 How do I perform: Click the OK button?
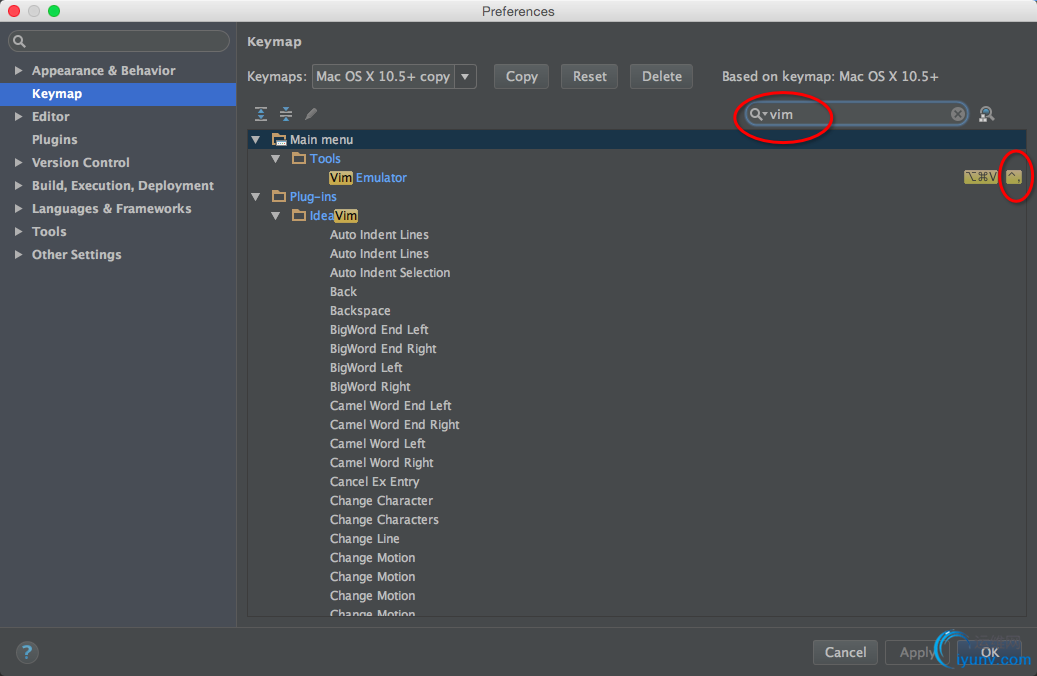[x=989, y=652]
